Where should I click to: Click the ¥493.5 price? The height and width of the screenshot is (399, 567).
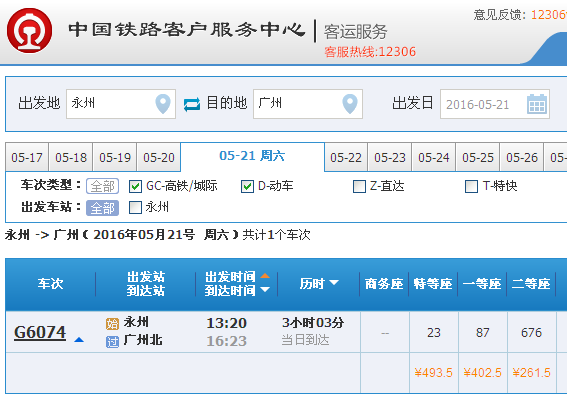(x=434, y=373)
